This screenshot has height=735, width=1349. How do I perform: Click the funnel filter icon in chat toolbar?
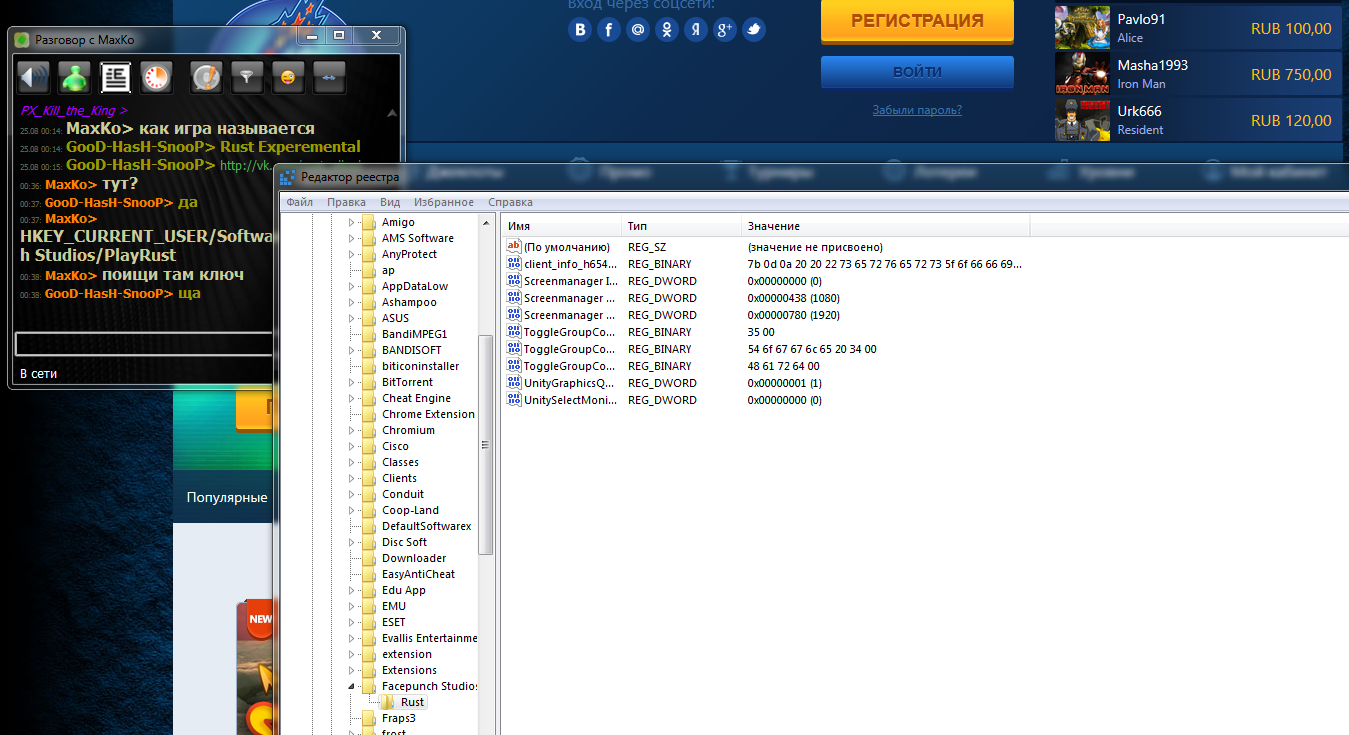pos(247,77)
